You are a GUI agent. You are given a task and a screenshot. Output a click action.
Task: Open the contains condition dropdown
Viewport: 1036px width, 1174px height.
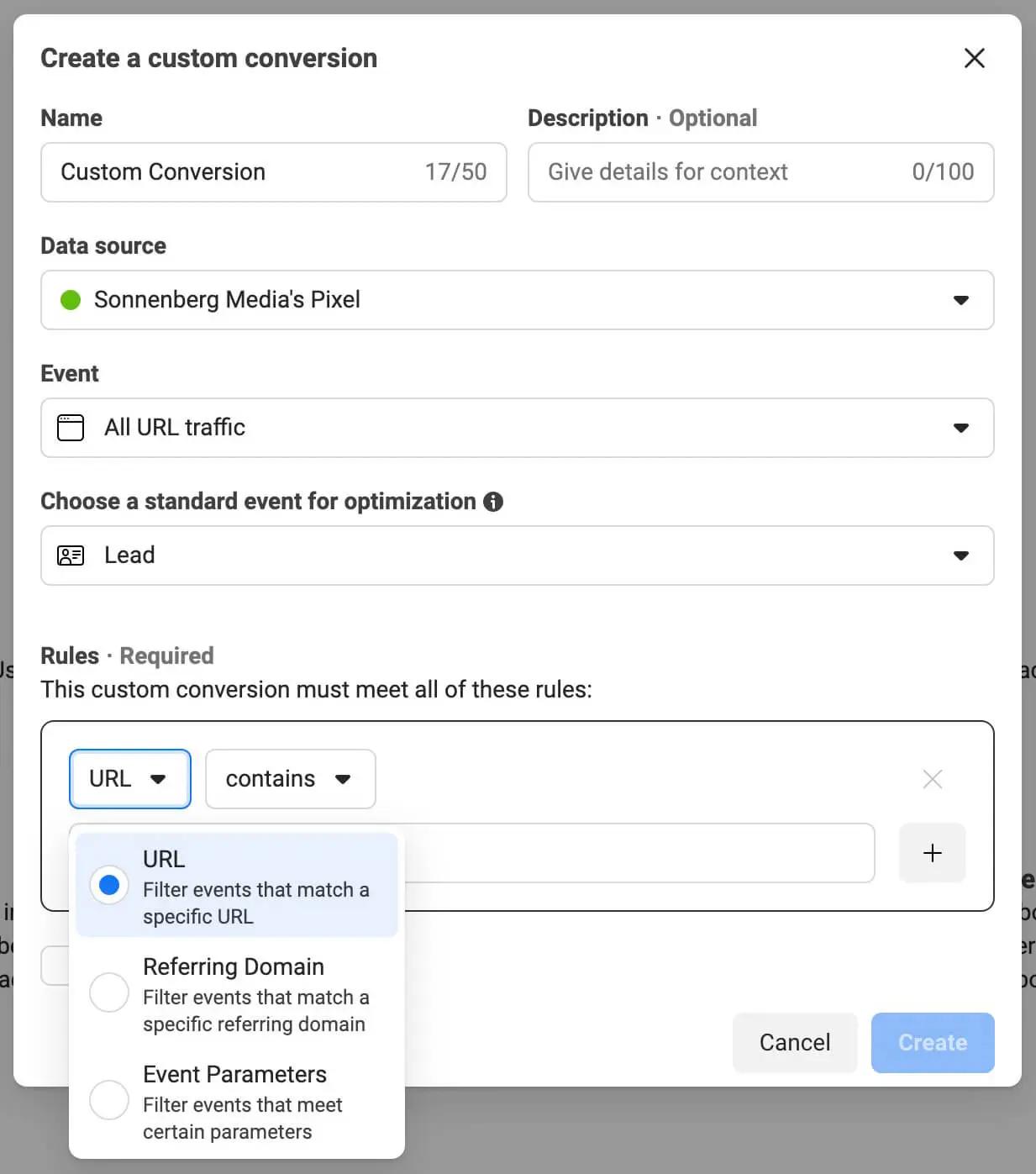pos(290,779)
